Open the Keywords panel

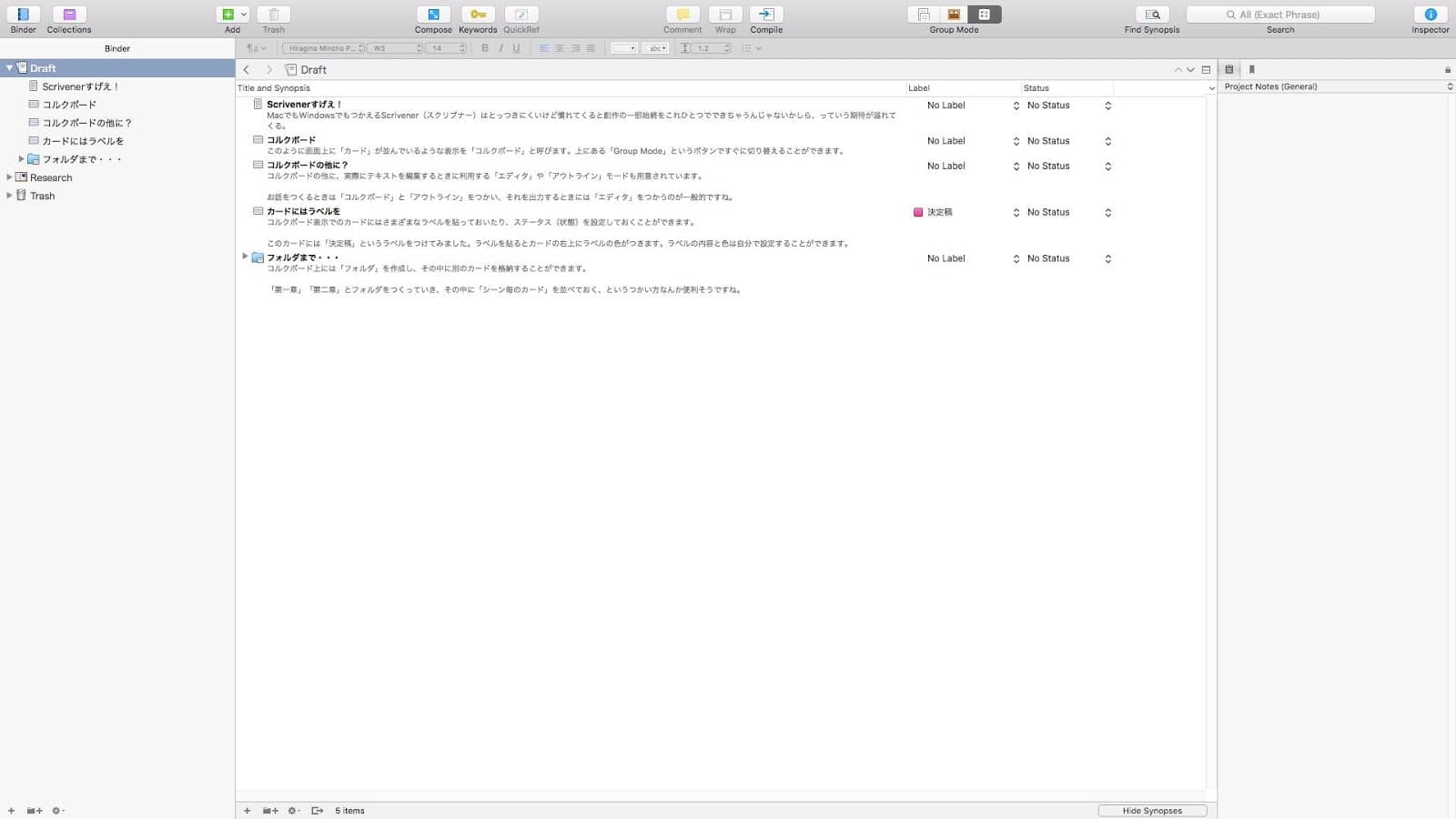478,15
